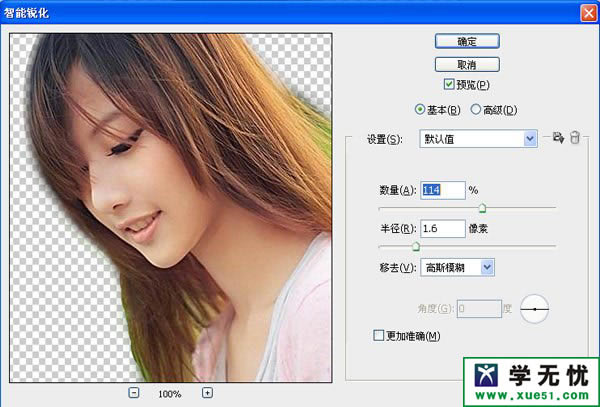Select the 基本(B) radio button
The width and height of the screenshot is (600, 407).
(420, 110)
